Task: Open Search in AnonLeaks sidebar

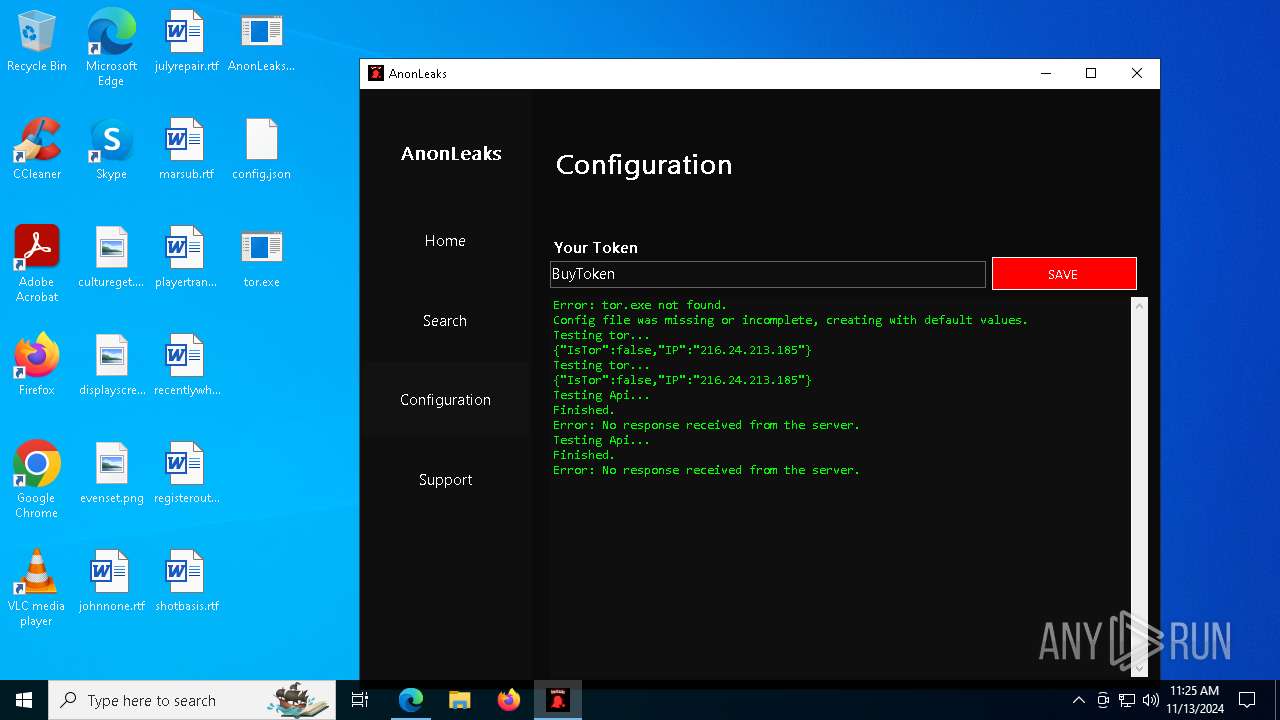Action: tap(445, 321)
